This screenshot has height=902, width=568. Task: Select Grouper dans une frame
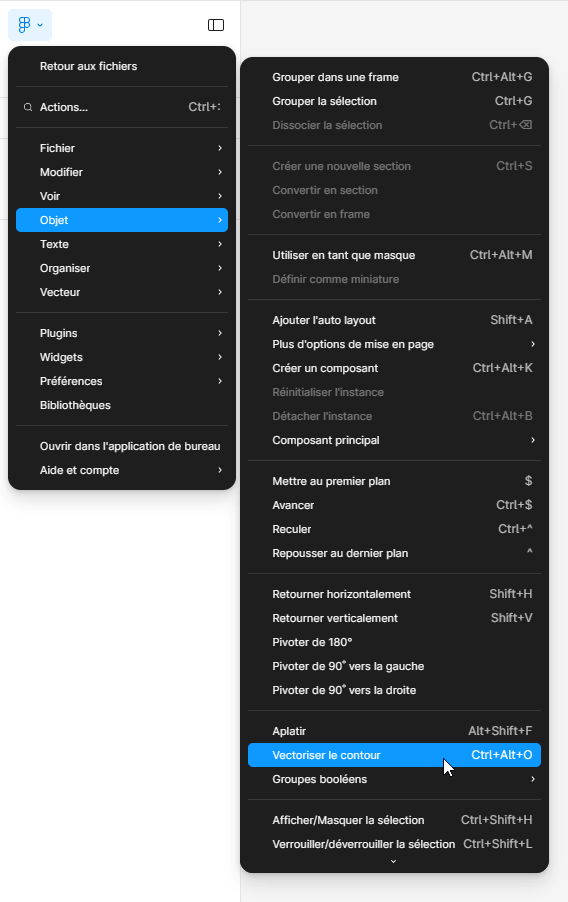[394, 77]
